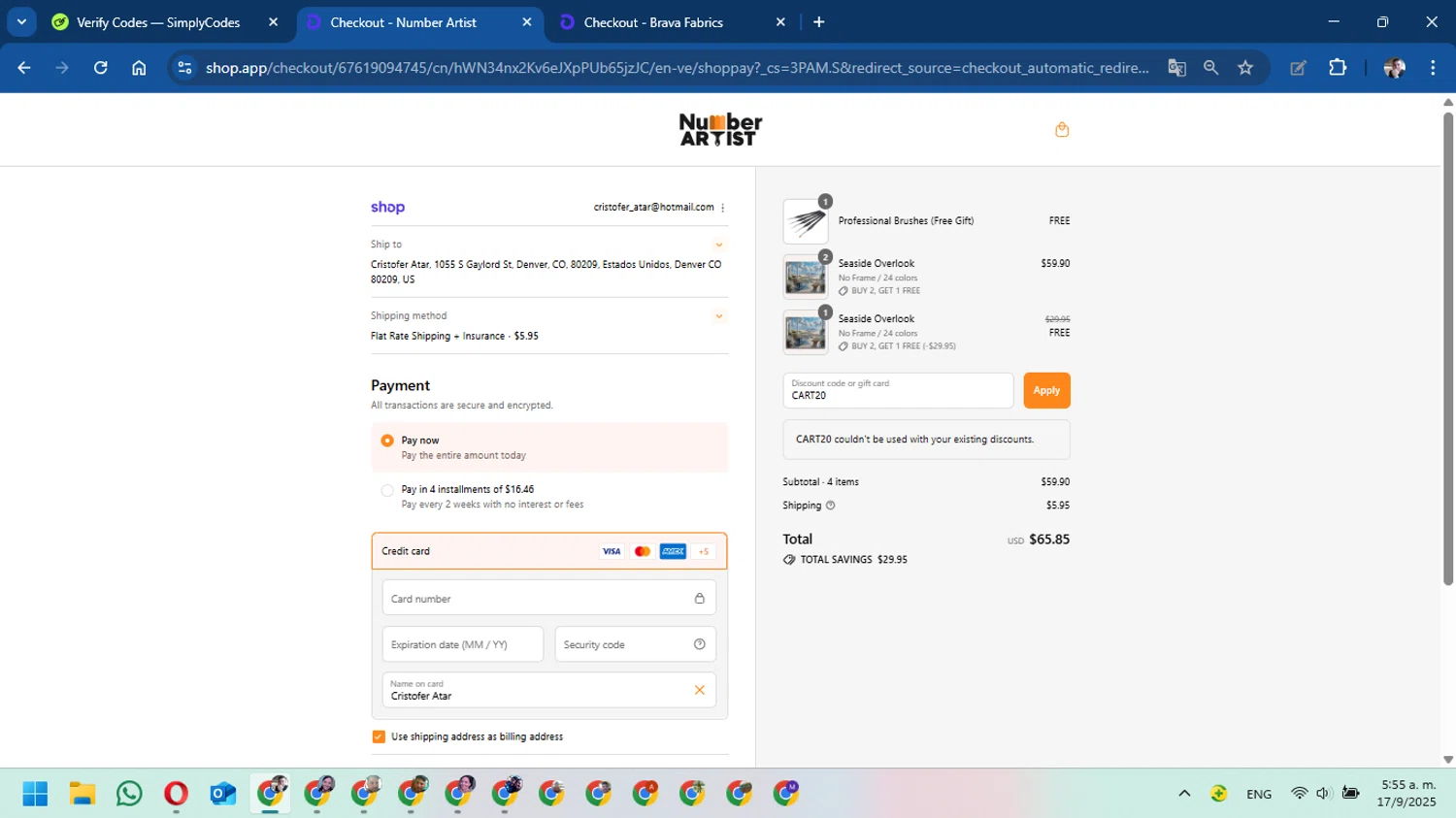Show hidden system tray icons
This screenshot has height=818, width=1456.
(x=1184, y=794)
